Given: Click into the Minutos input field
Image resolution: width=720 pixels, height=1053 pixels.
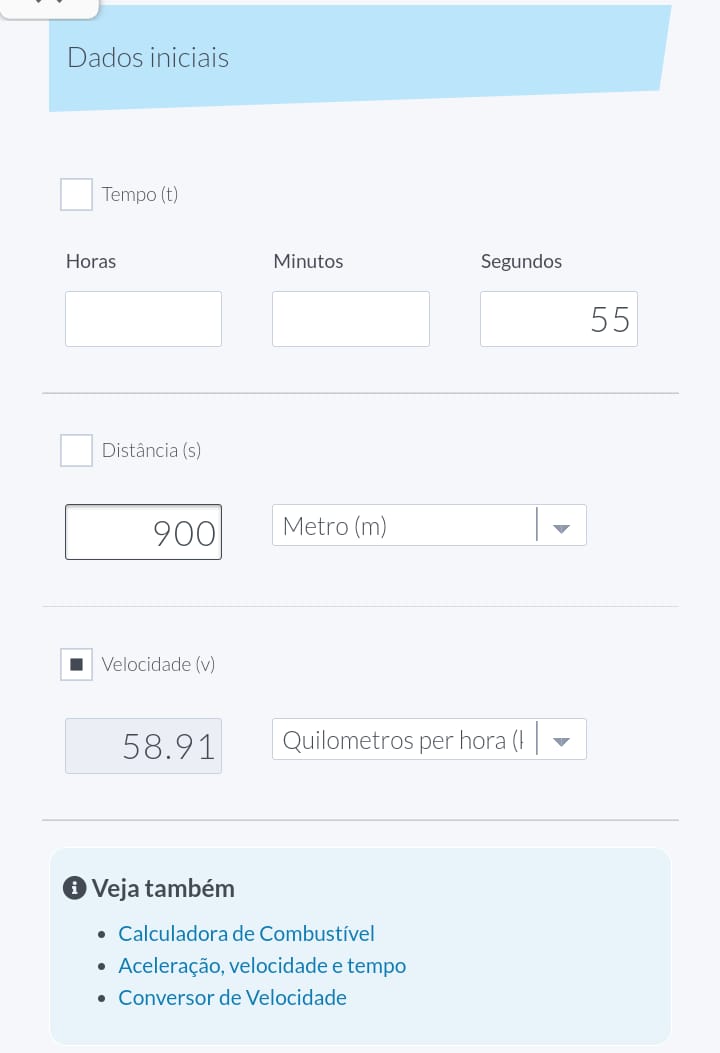Looking at the screenshot, I should click(351, 319).
